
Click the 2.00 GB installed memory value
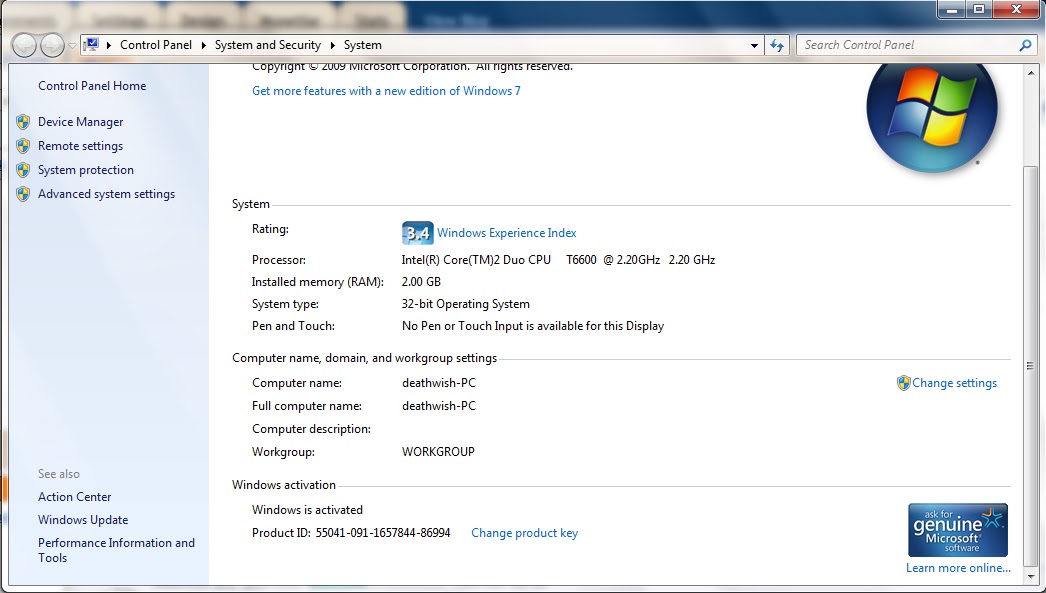[421, 281]
